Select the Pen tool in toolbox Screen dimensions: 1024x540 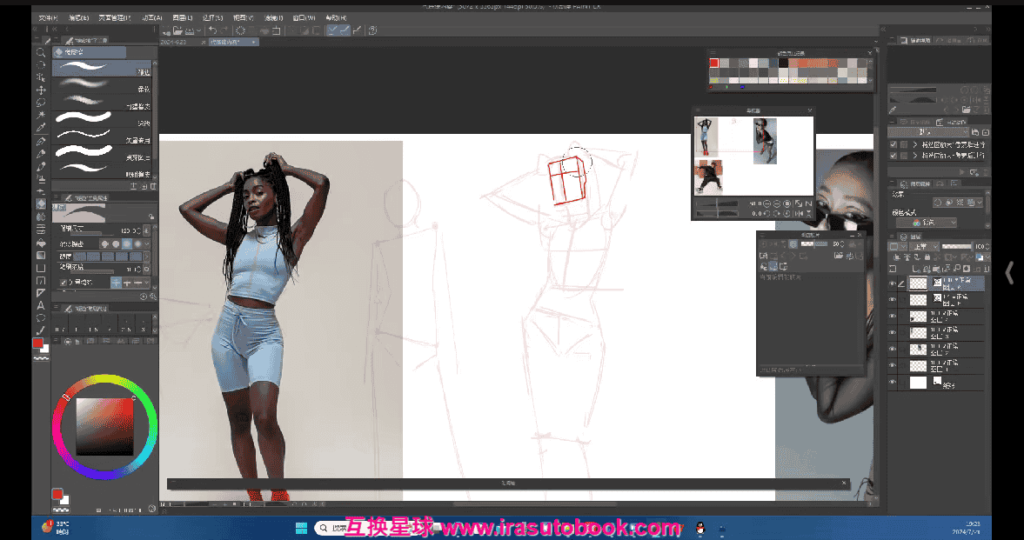[x=40, y=141]
